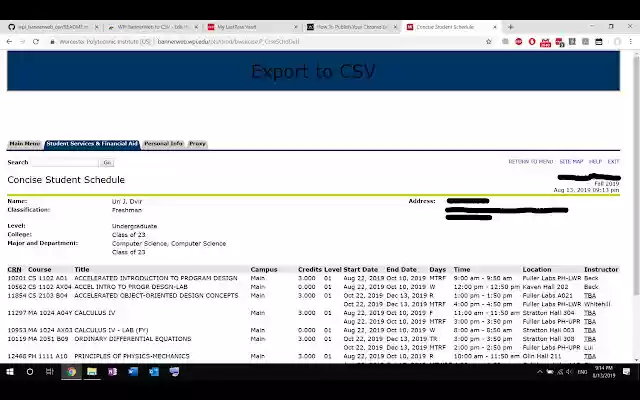
Task: Click the Search text field
Action: pos(65,162)
